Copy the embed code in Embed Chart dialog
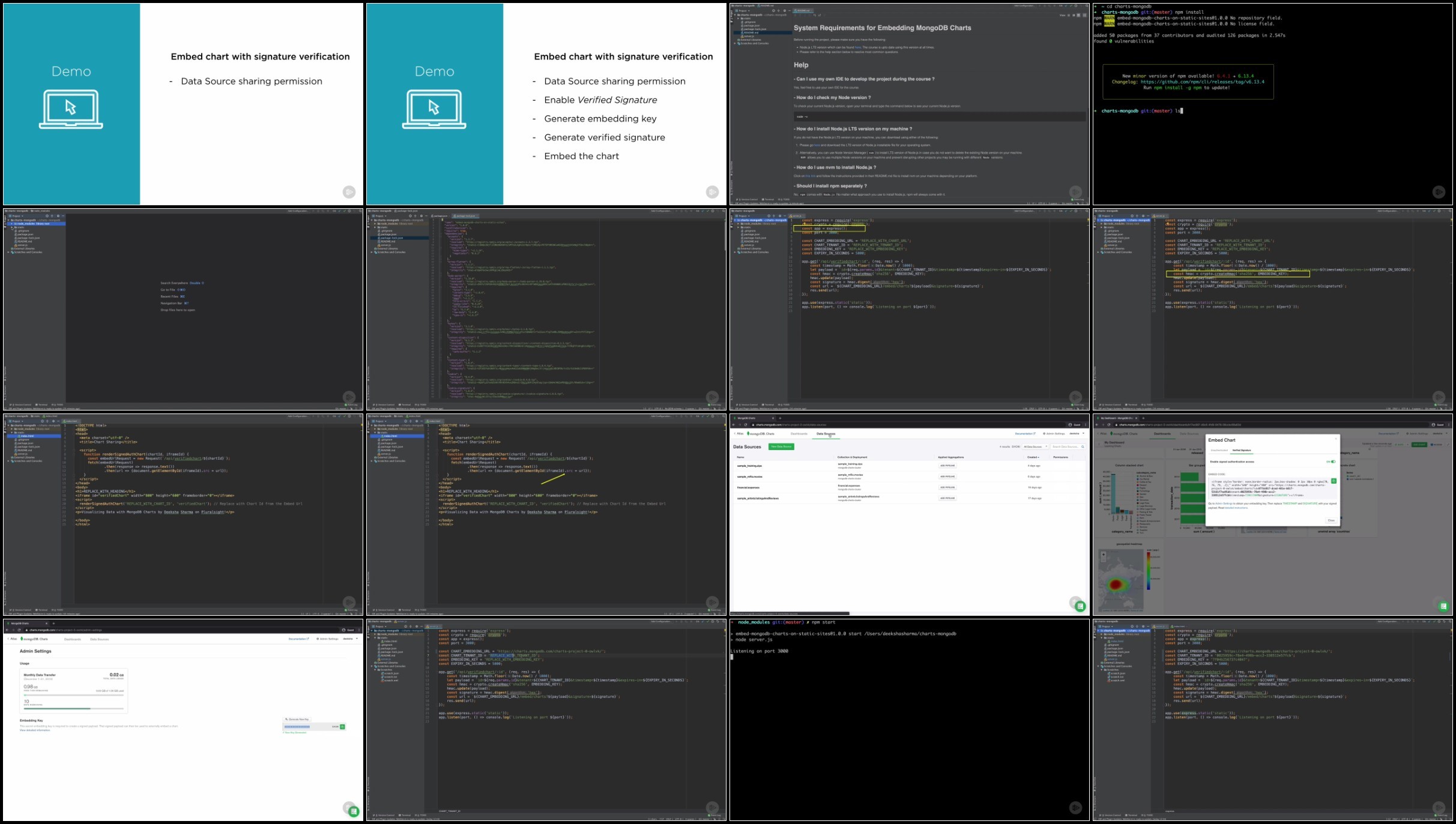 point(1334,481)
